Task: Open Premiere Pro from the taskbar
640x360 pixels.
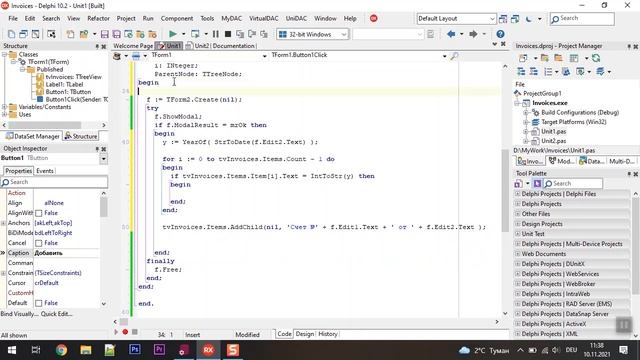Action: point(159,350)
